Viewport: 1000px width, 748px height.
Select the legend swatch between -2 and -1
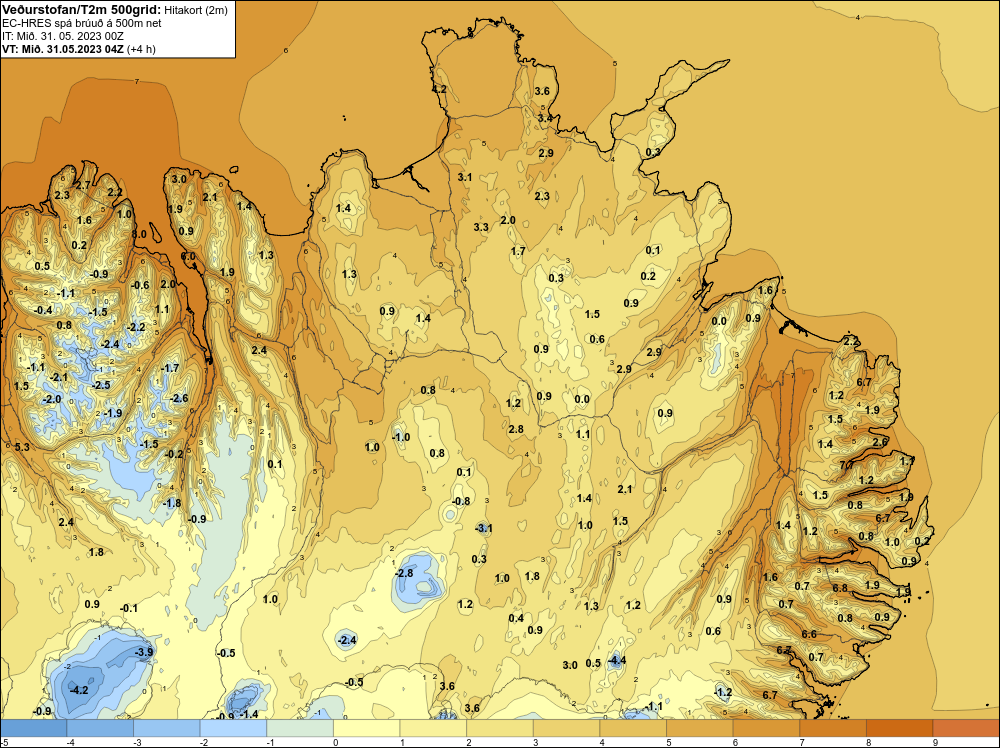pos(233,728)
